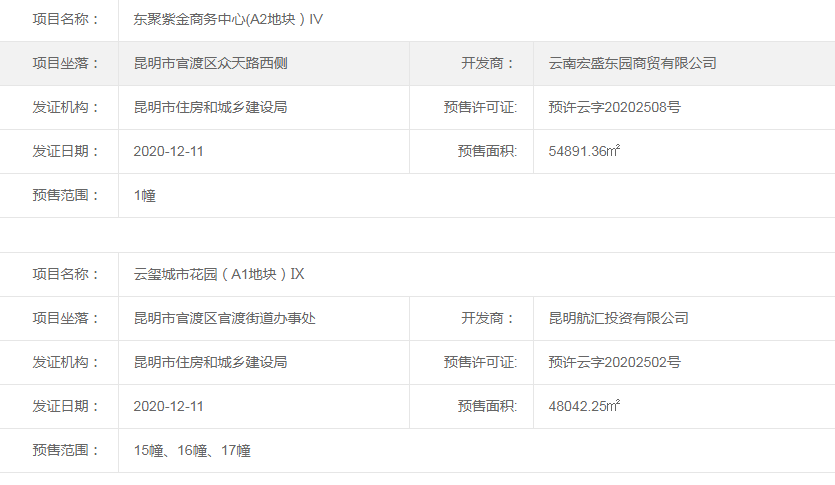Select issue date of 云玺城市花园 project
Viewport: 835px width, 485px height.
pyautogui.click(x=168, y=406)
